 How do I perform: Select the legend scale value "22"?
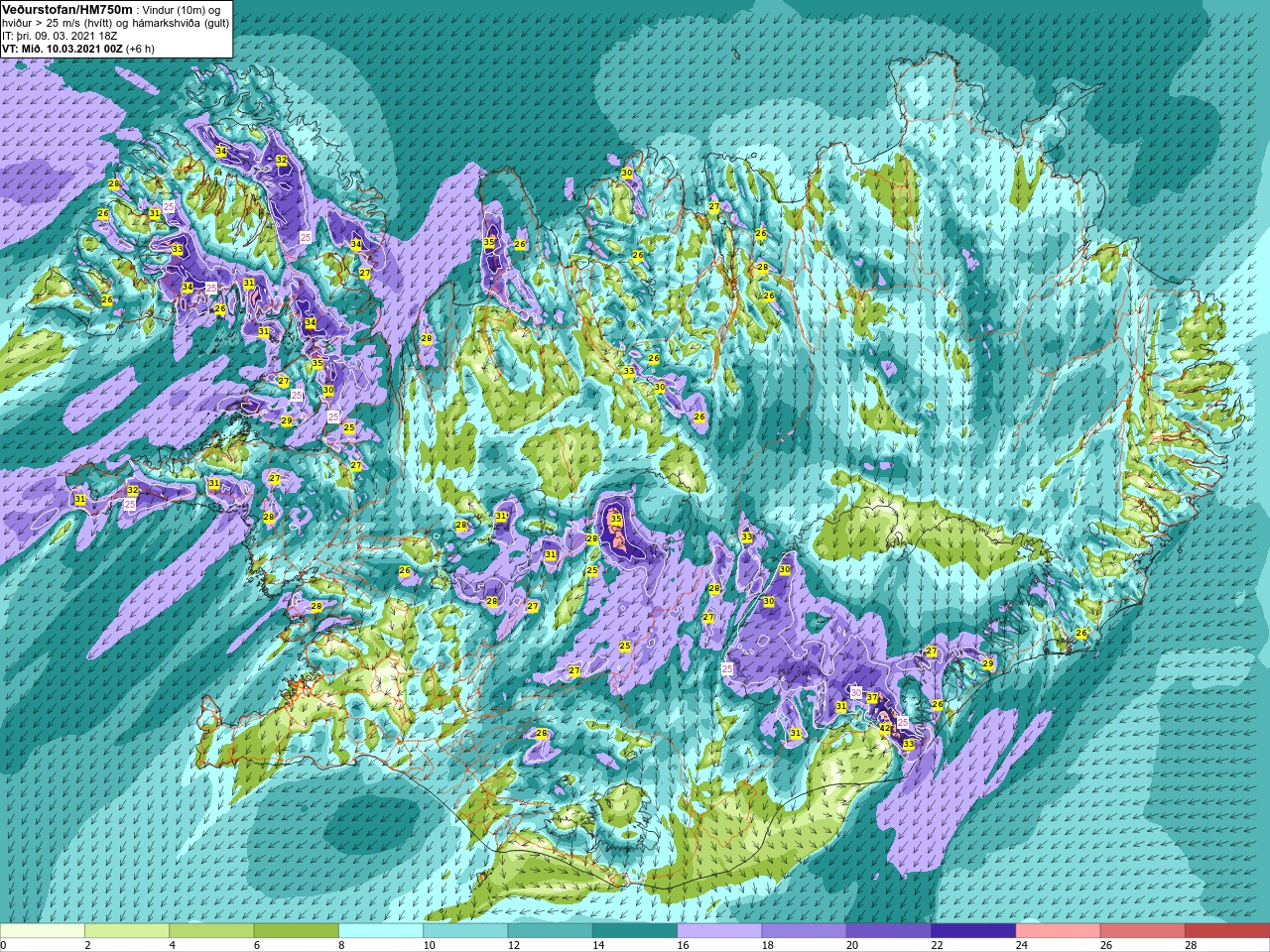pos(937,945)
